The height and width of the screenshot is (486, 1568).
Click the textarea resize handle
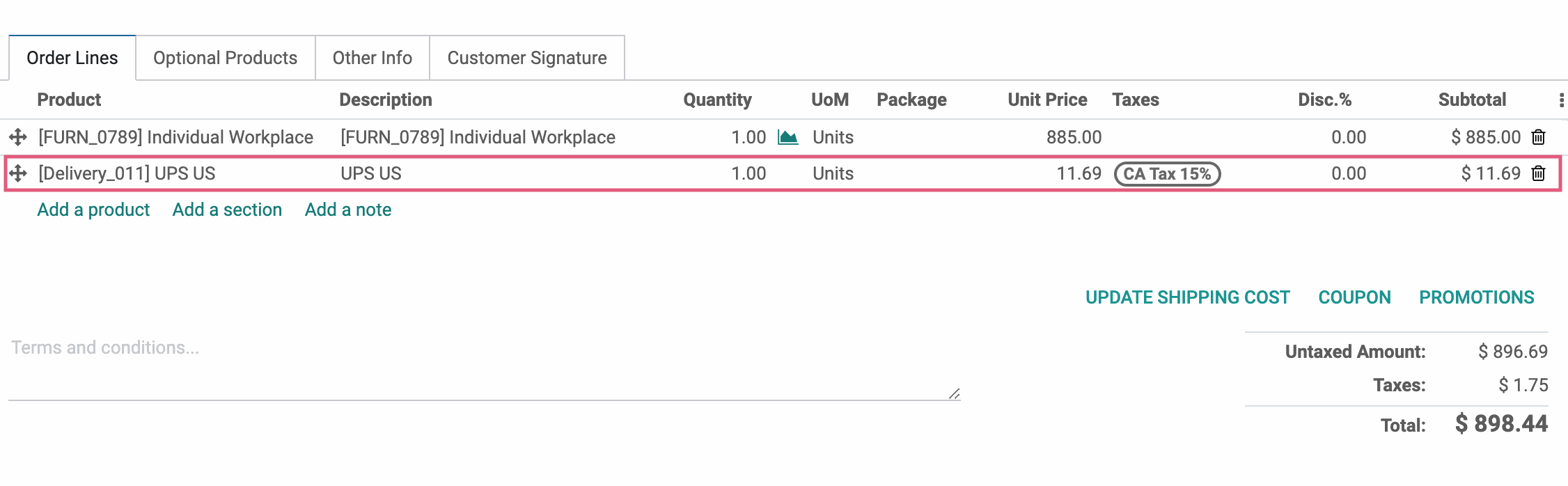pos(954,393)
